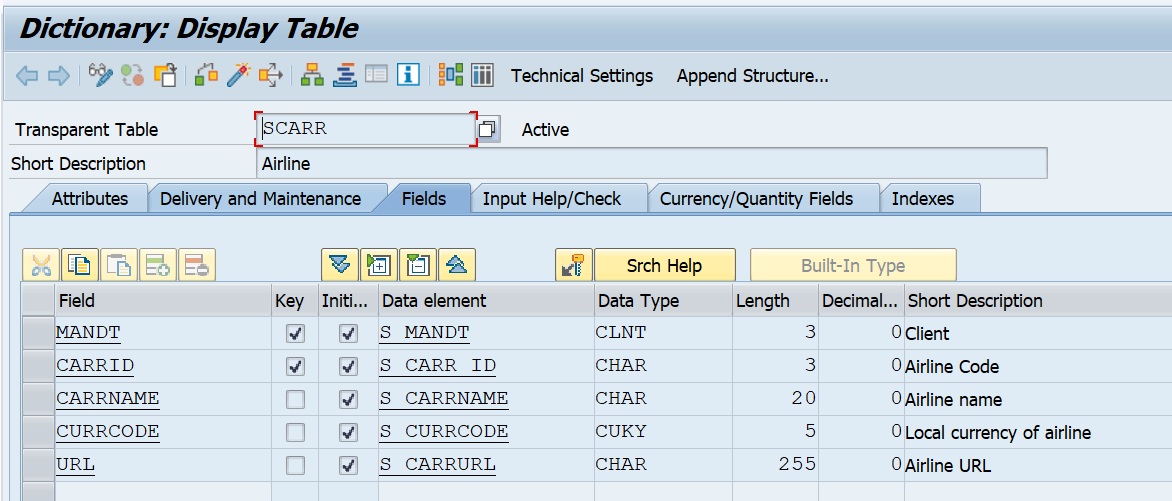
Task: Click the CUKY data type cell
Action: coord(663,432)
